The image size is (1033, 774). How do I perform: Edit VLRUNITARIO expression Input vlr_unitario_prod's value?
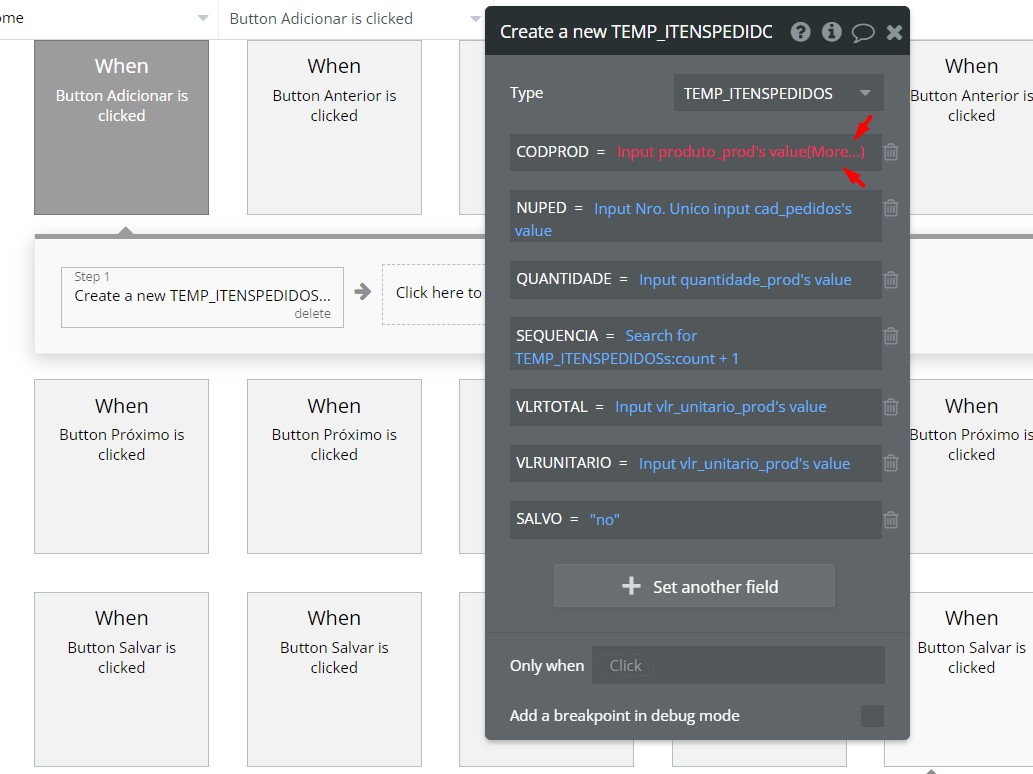744,464
